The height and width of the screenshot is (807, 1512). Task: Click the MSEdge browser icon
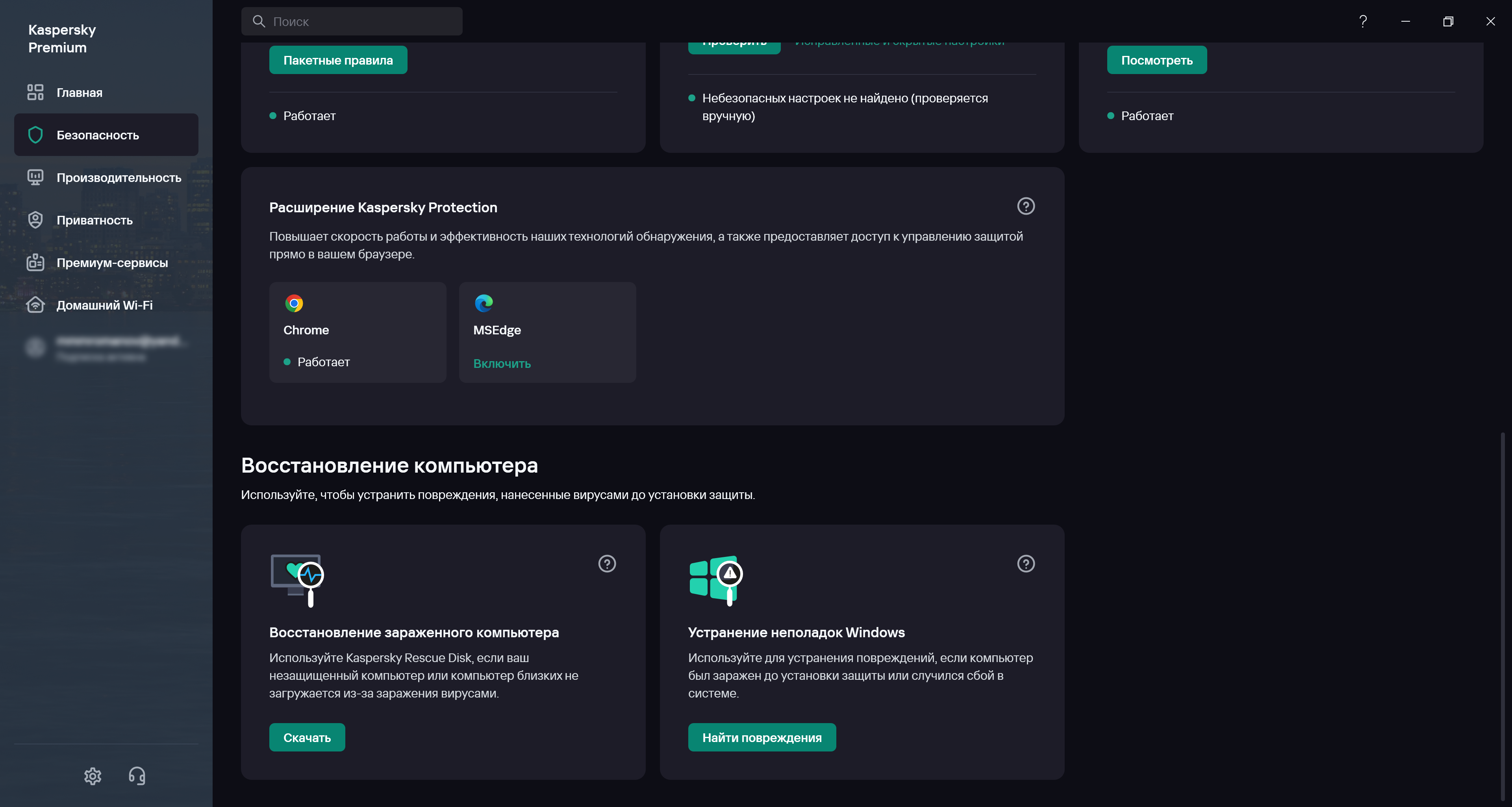484,303
